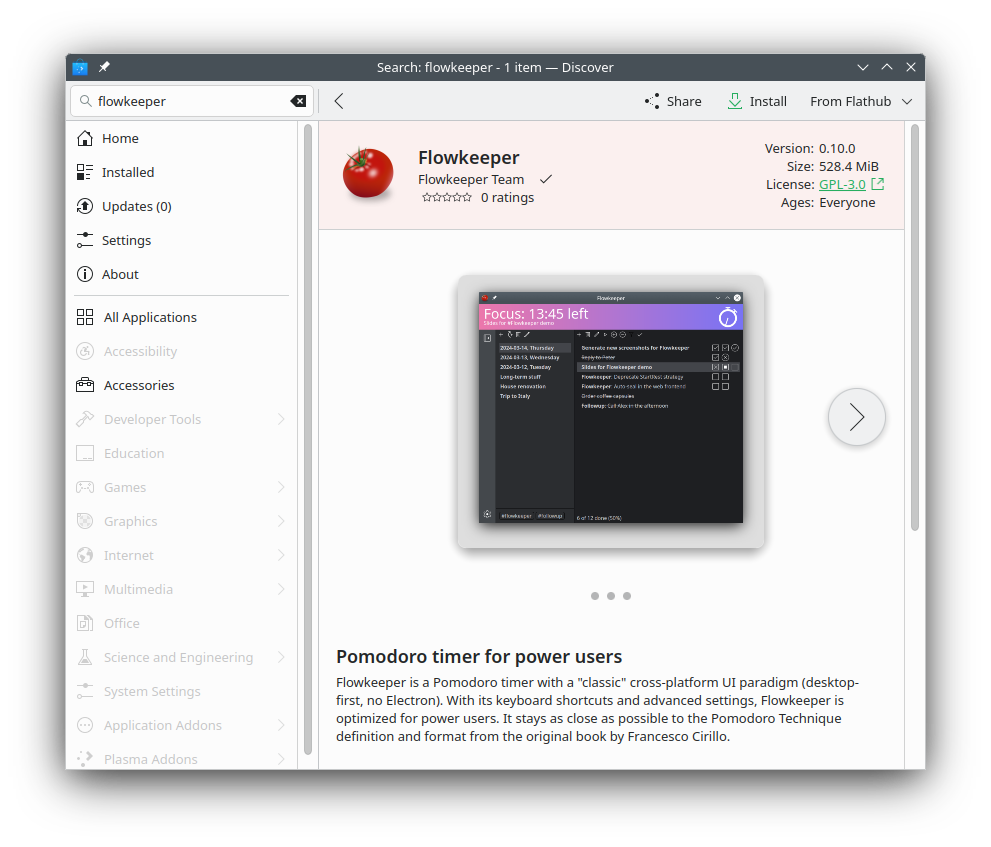Image resolution: width=991 pixels, height=847 pixels.
Task: Click the Discover app icon in title bar
Action: click(x=80, y=67)
